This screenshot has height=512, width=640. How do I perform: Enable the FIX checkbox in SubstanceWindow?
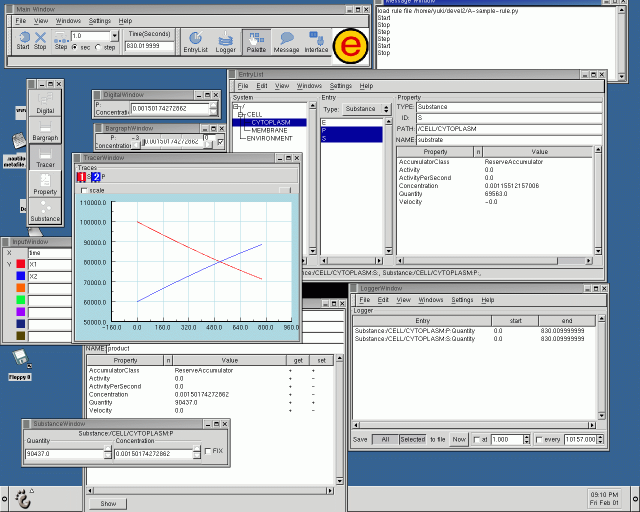pyautogui.click(x=206, y=451)
